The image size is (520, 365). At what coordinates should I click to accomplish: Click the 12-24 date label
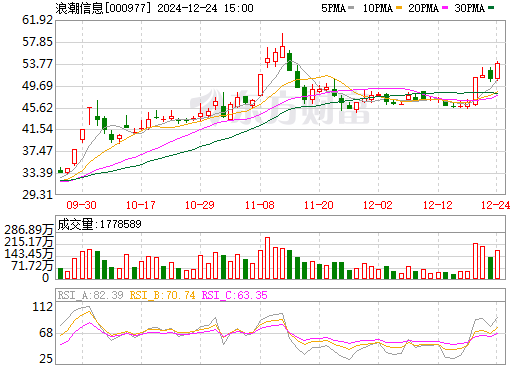click(x=496, y=205)
